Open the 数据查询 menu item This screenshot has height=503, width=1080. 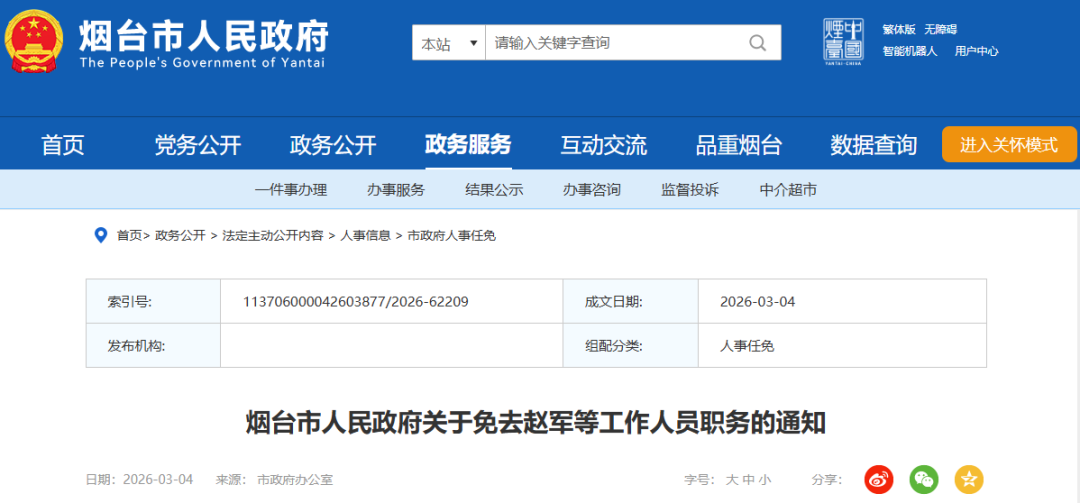[x=873, y=145]
